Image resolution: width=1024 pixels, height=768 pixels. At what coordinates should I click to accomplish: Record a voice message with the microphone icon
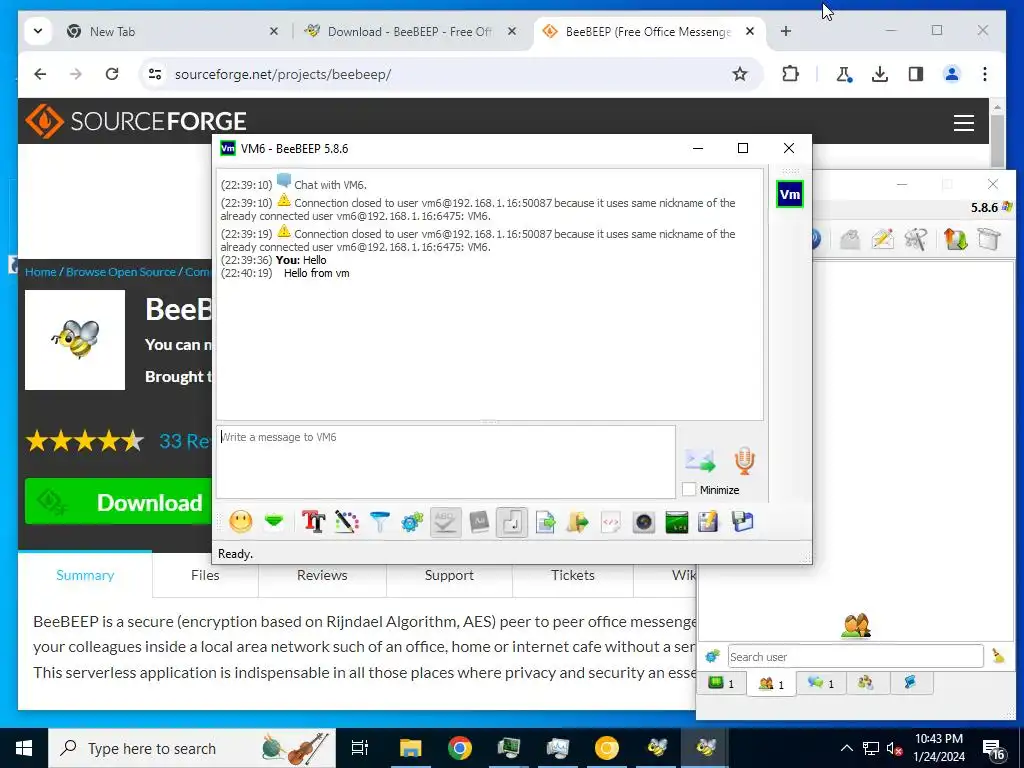pos(744,461)
